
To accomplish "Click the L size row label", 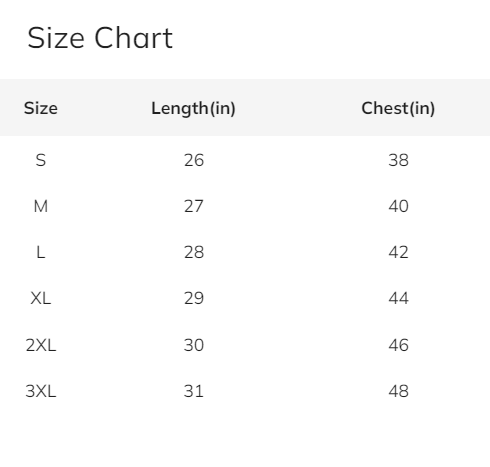I will (41, 252).
